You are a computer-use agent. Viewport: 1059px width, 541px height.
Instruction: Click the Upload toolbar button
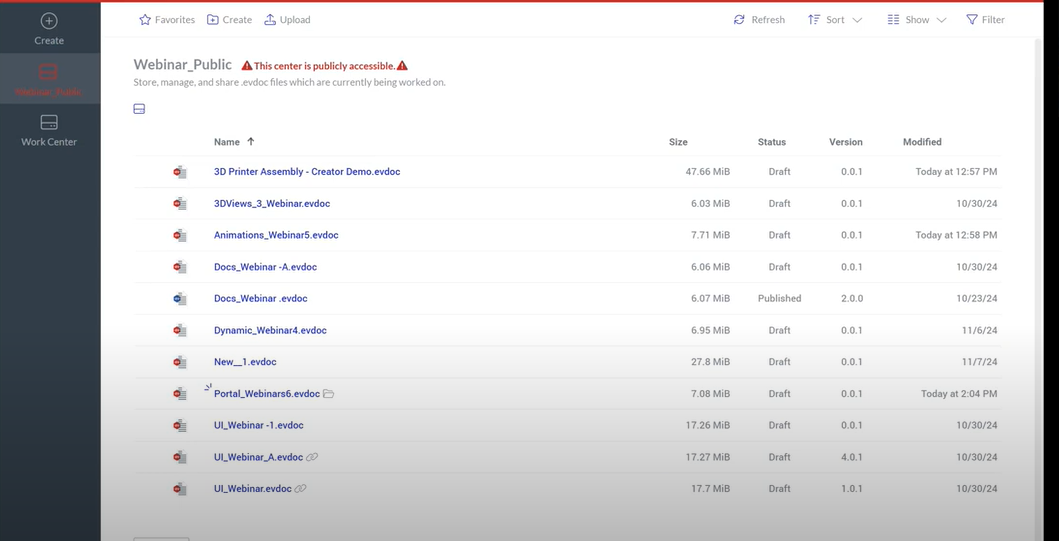point(287,20)
